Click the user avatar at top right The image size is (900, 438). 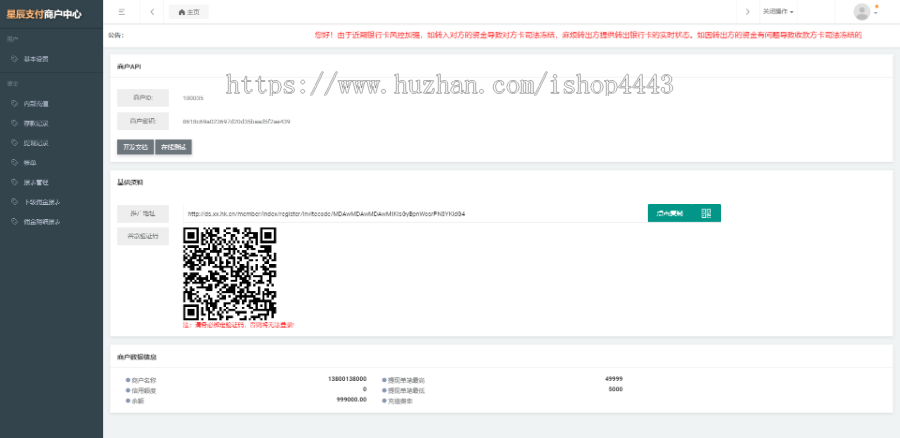coord(862,11)
